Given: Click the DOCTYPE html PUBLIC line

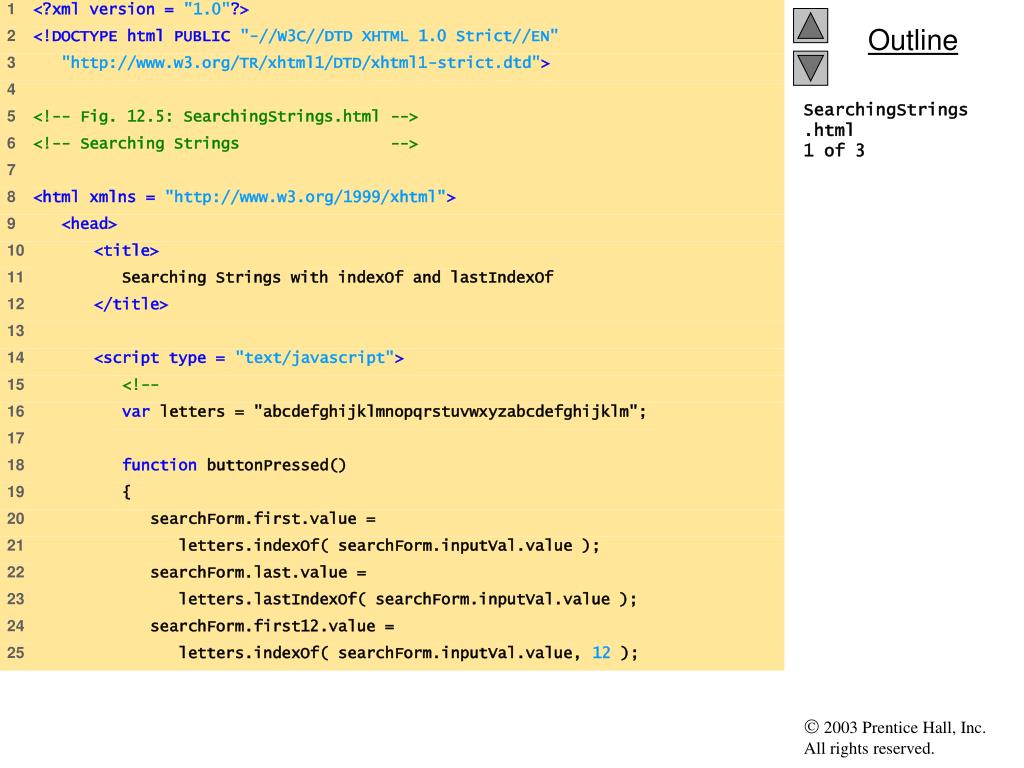Looking at the screenshot, I should click(x=296, y=36).
